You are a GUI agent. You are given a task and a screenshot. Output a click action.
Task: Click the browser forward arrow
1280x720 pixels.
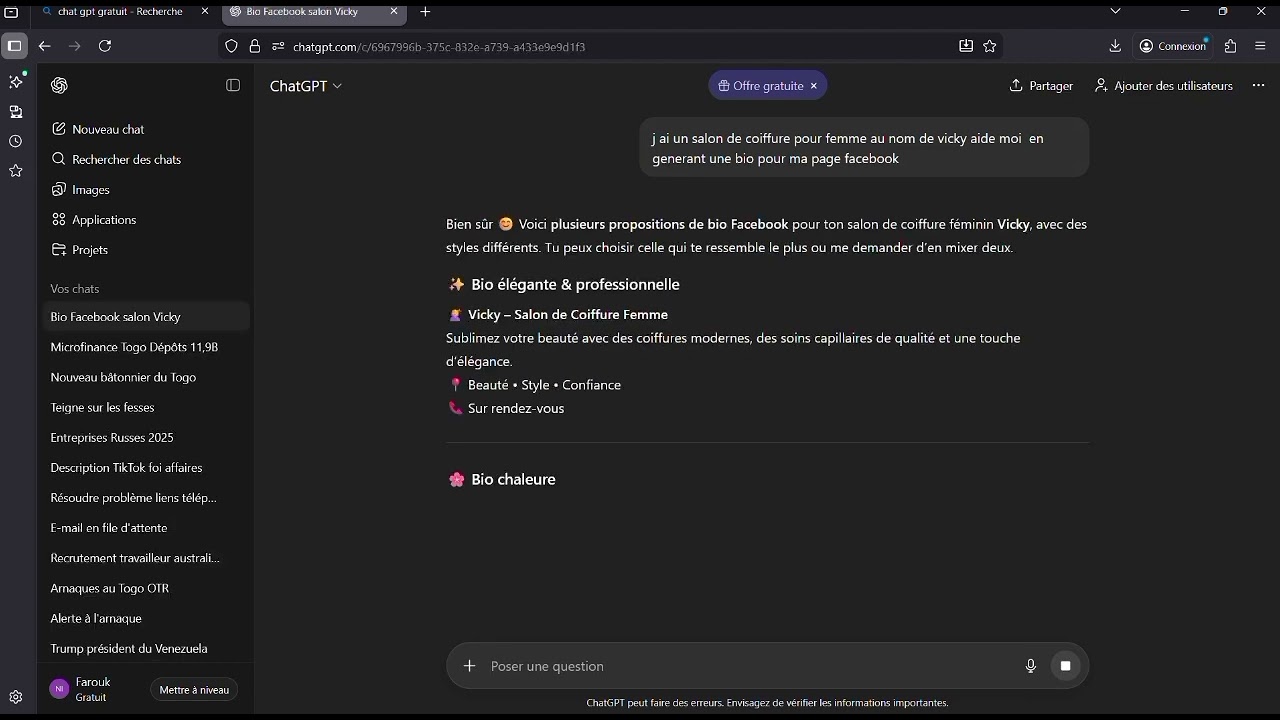(x=74, y=46)
